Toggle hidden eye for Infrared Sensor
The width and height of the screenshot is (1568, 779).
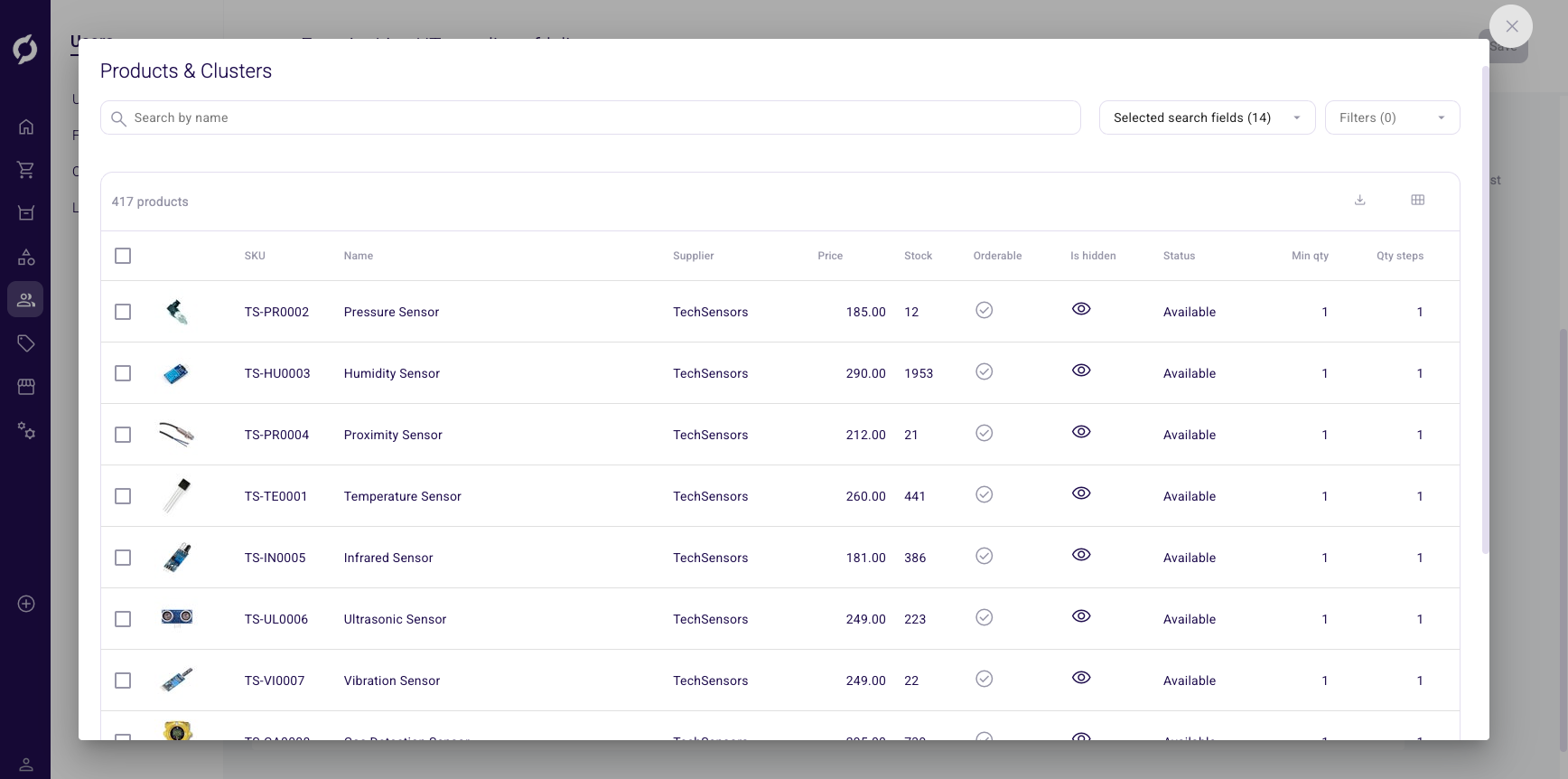1081,555
